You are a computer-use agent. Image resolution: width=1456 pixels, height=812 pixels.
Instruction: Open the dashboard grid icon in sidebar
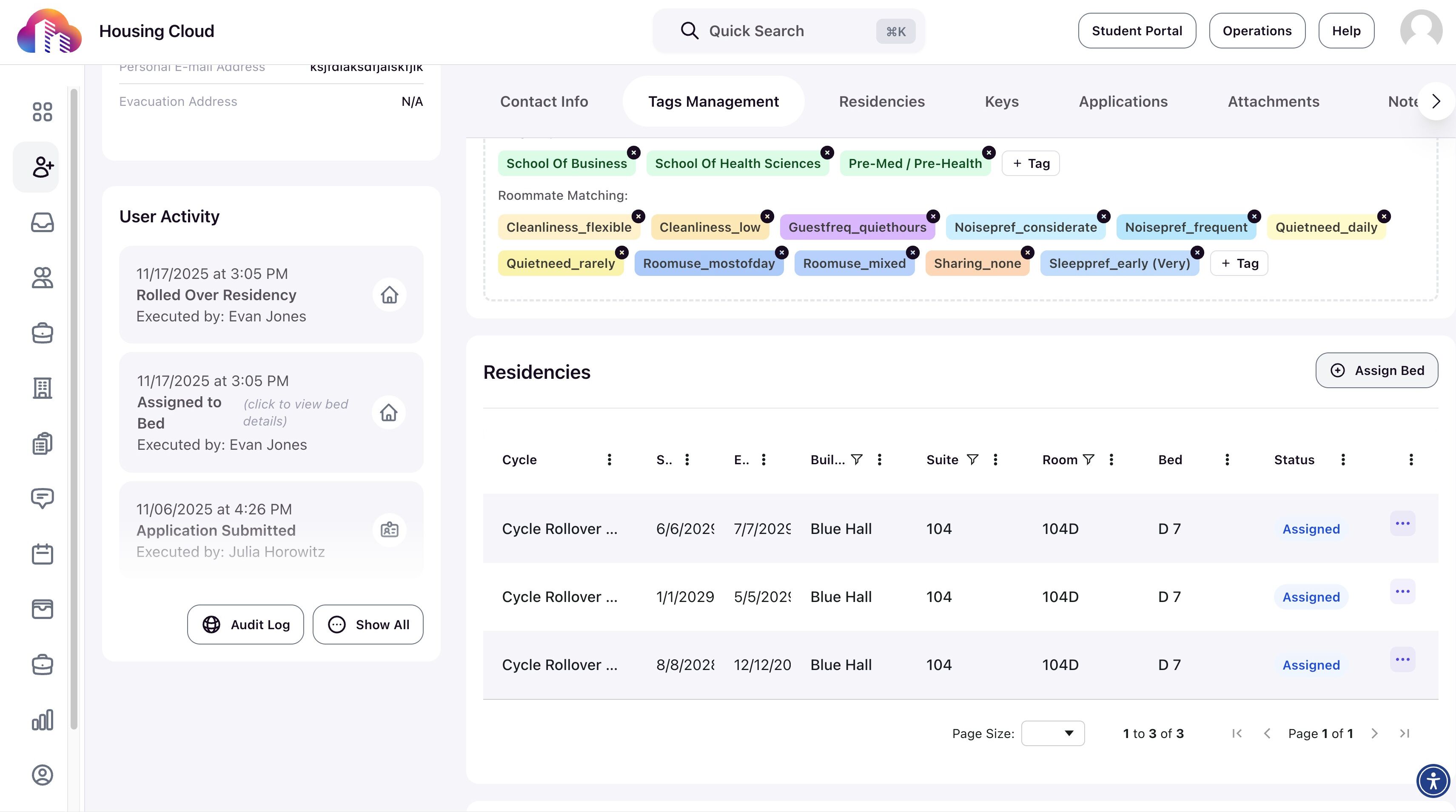point(42,111)
